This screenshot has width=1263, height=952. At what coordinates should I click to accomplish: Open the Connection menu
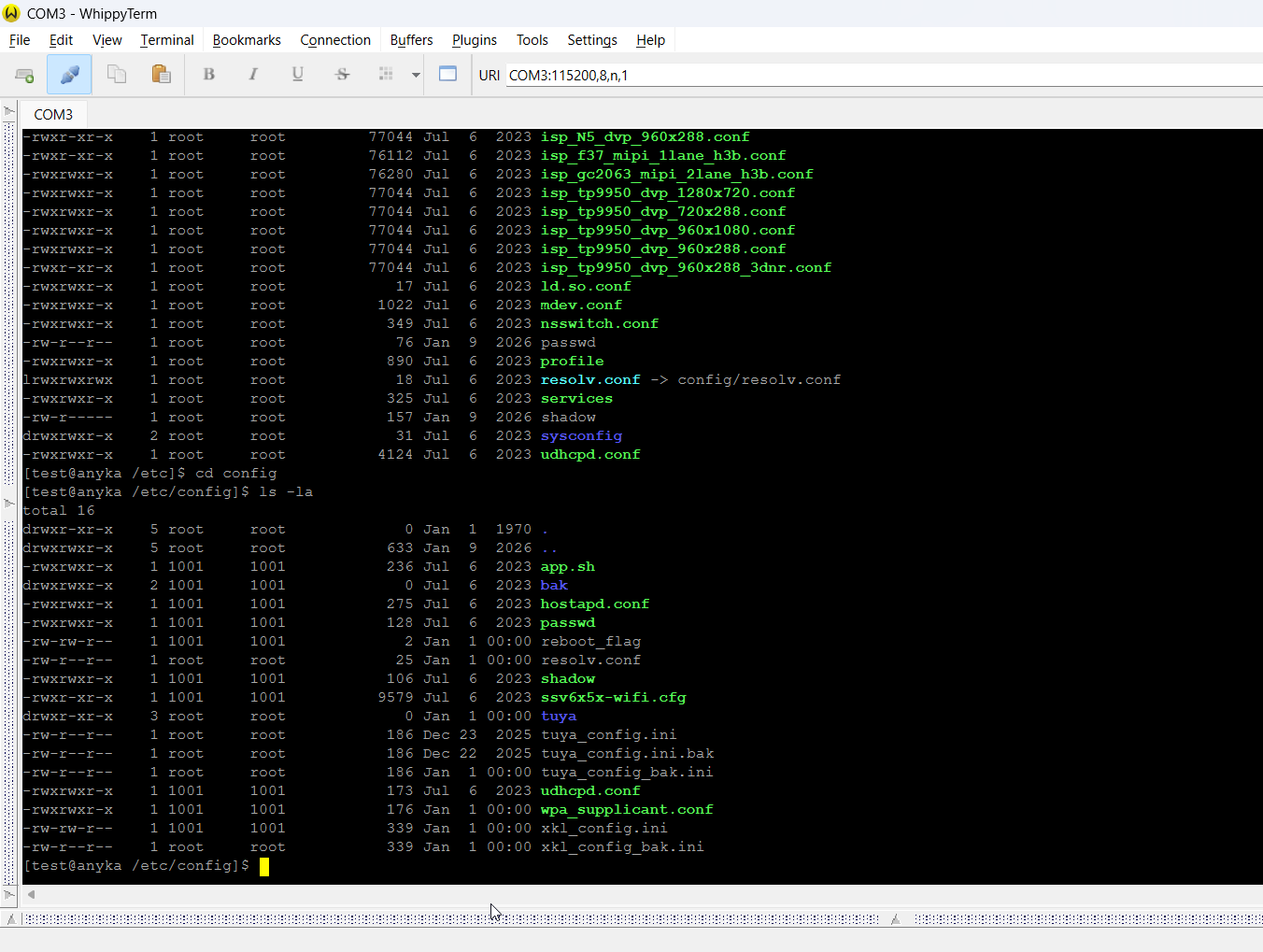coord(335,40)
